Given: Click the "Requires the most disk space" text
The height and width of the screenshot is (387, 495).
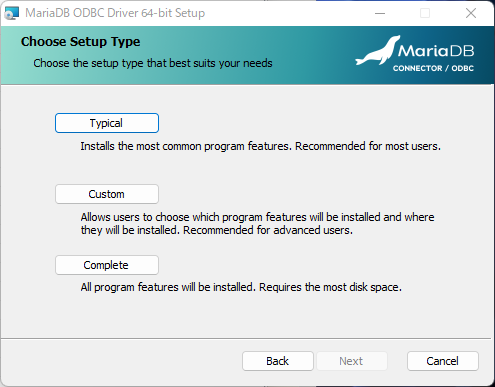Looking at the screenshot, I should (x=330, y=287).
